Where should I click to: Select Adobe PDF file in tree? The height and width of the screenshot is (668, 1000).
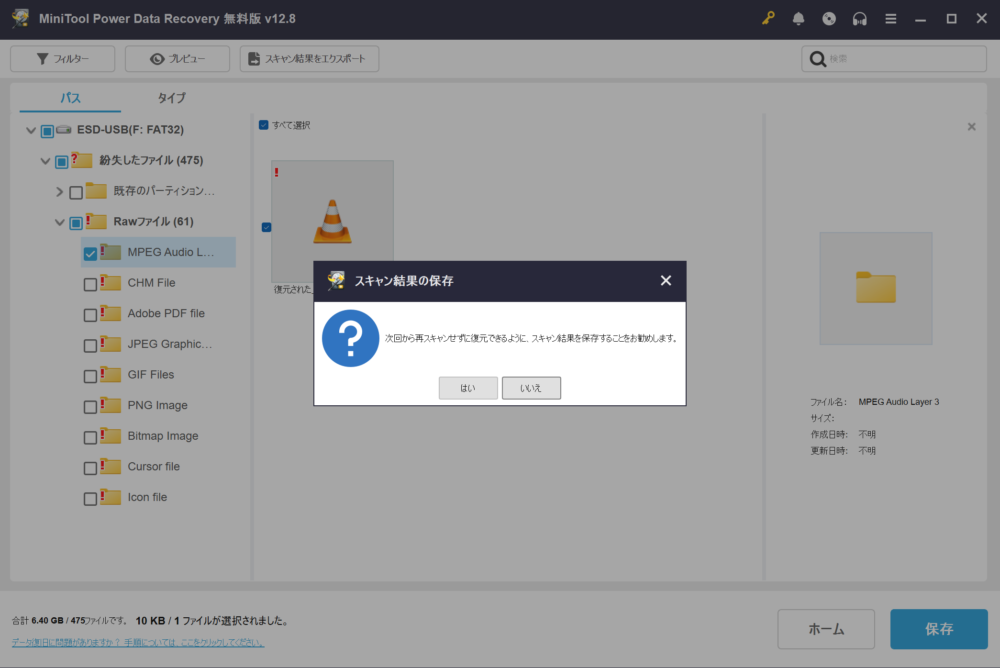pyautogui.click(x=166, y=314)
